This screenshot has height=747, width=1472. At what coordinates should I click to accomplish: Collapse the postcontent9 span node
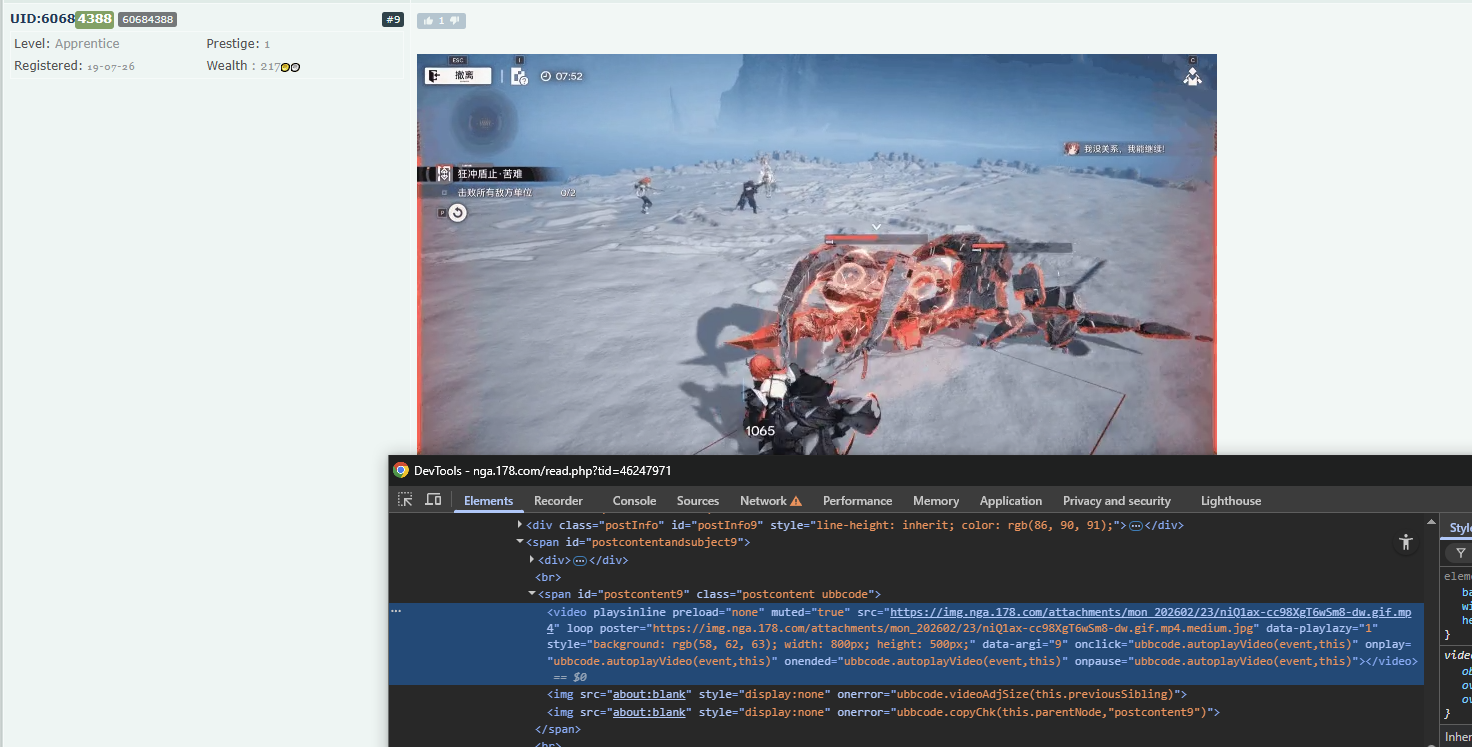pyautogui.click(x=532, y=594)
